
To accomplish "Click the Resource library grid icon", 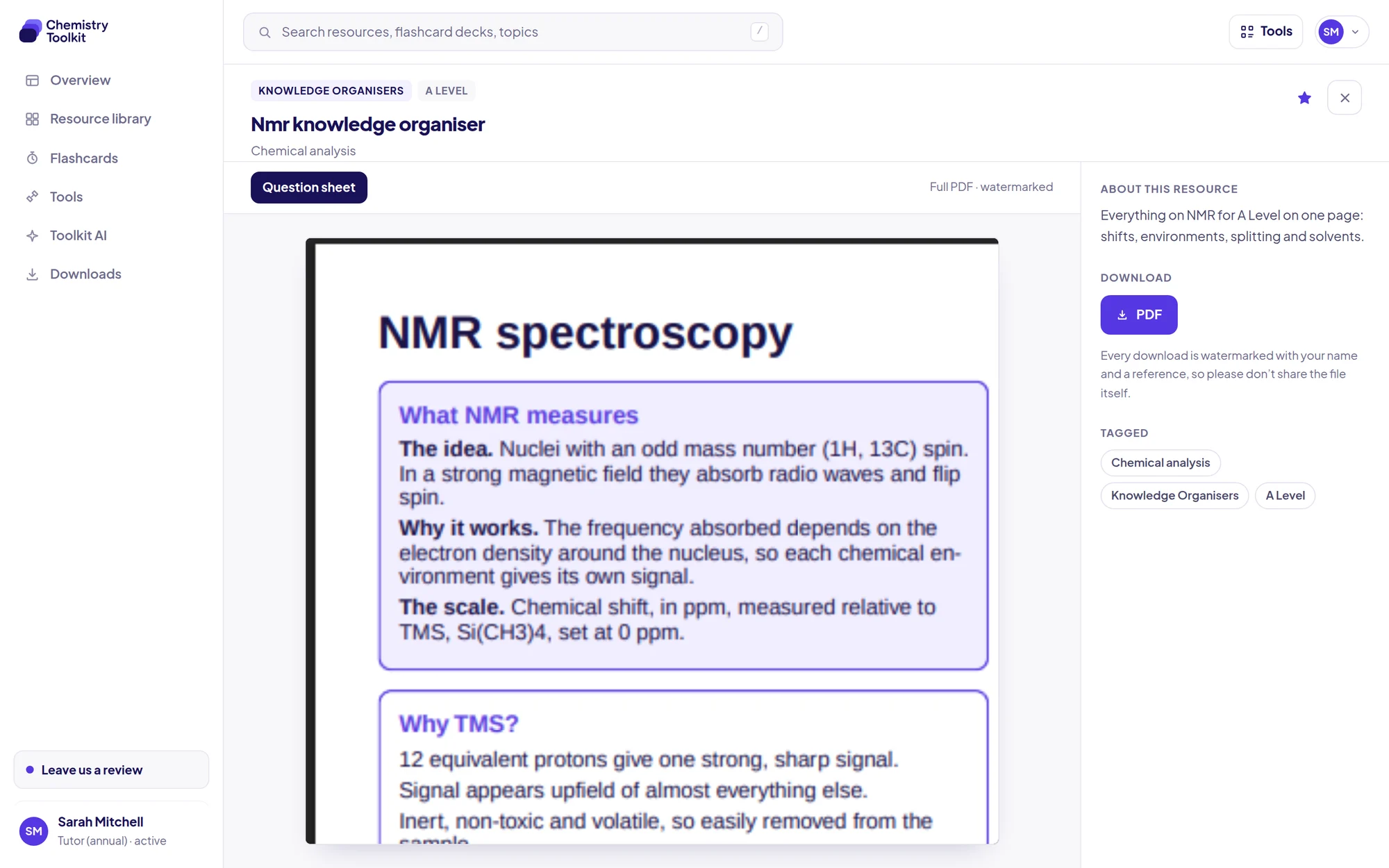I will [x=32, y=119].
